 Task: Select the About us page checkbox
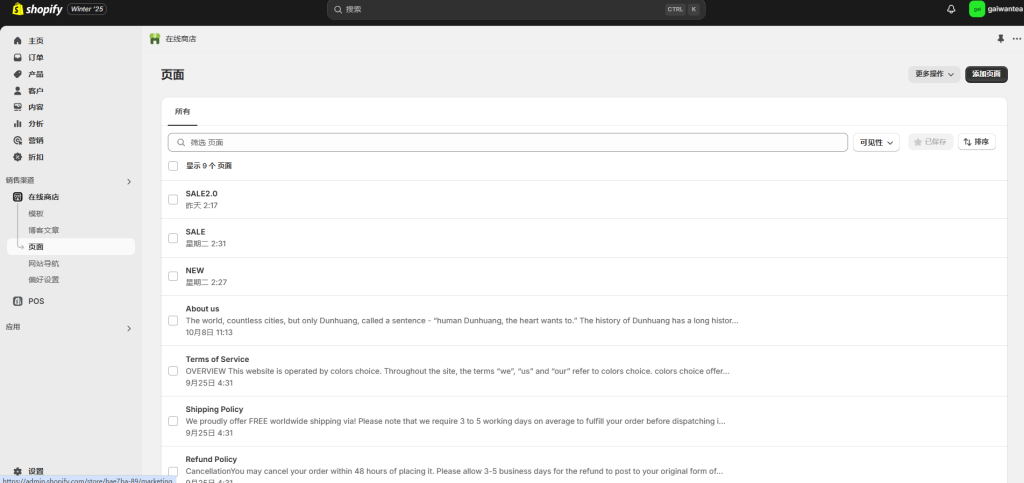pos(173,321)
